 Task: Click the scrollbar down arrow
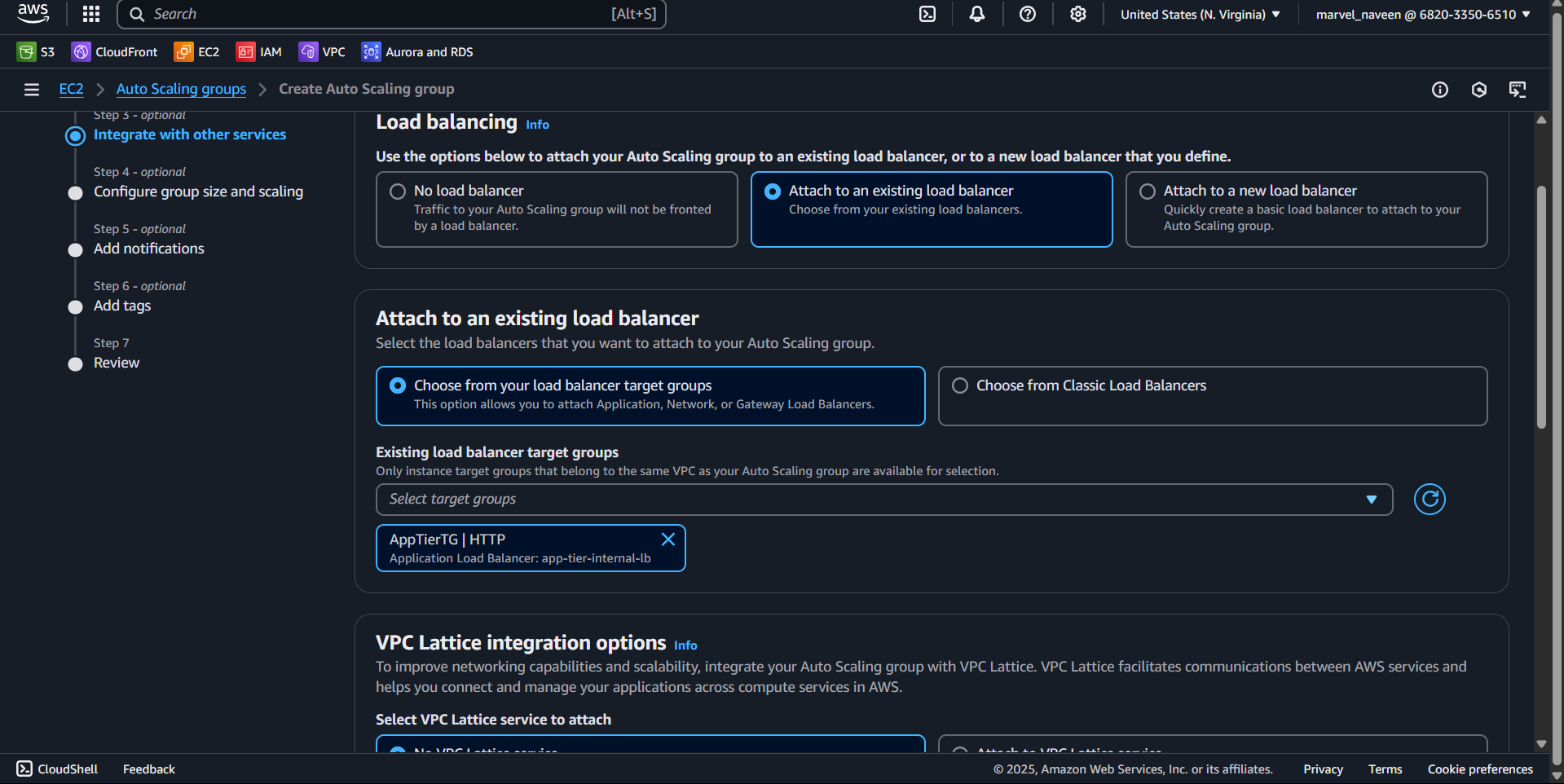click(1541, 743)
